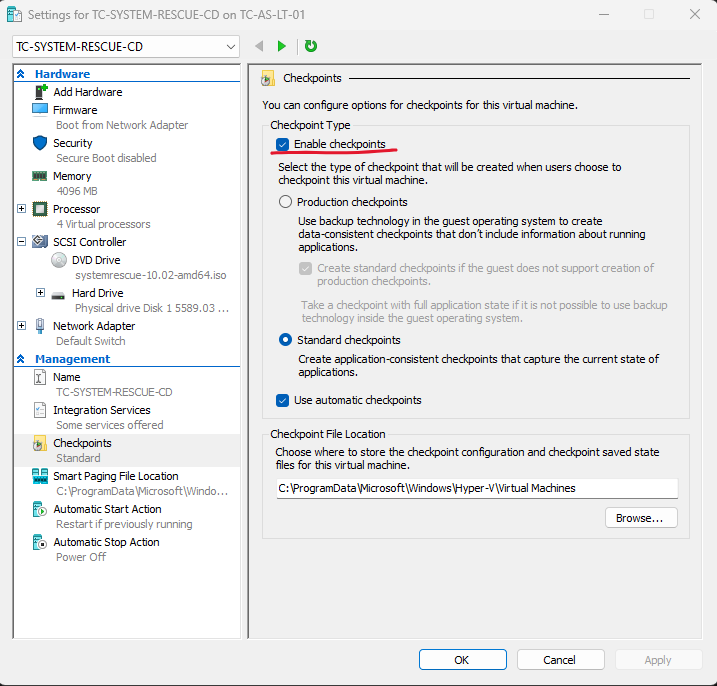Screen dimensions: 717x686
Task: Expand the Processor node
Action: [21, 209]
